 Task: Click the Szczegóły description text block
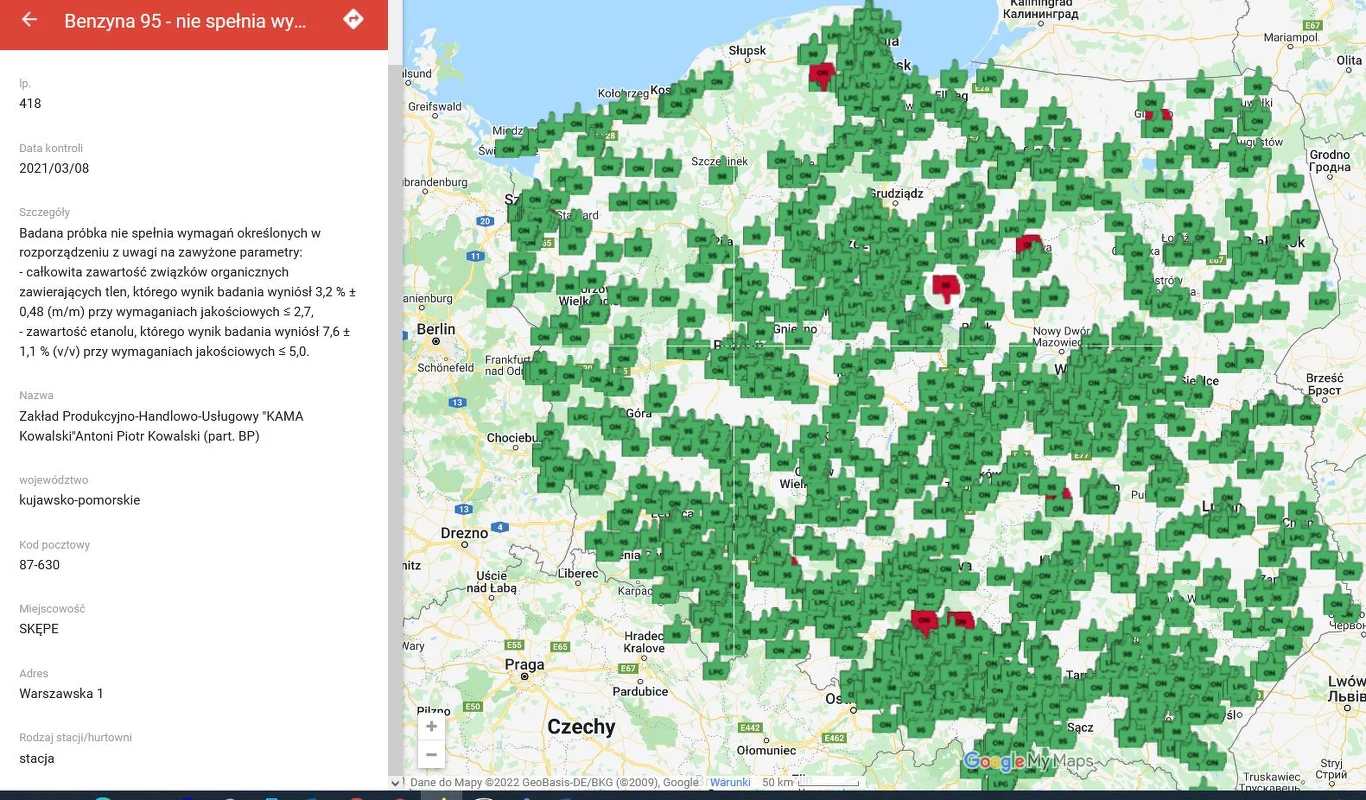pyautogui.click(x=187, y=291)
